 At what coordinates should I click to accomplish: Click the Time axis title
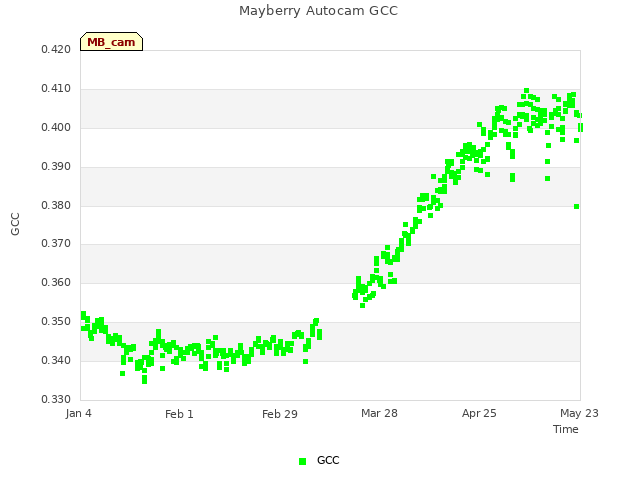(x=566, y=429)
